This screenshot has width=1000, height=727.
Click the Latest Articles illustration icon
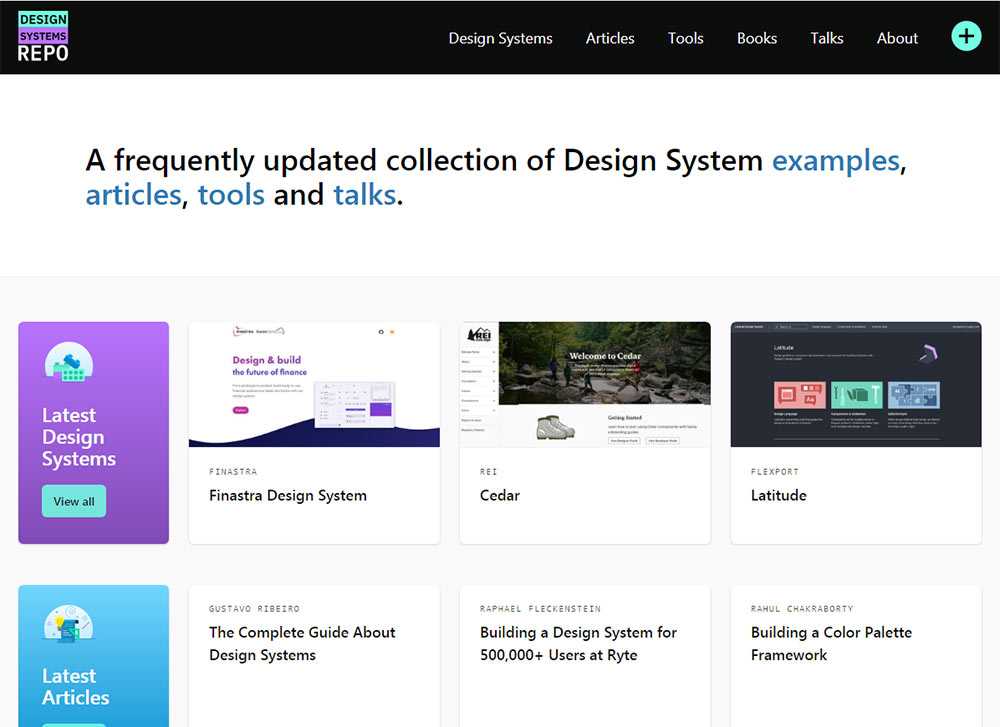pos(69,623)
